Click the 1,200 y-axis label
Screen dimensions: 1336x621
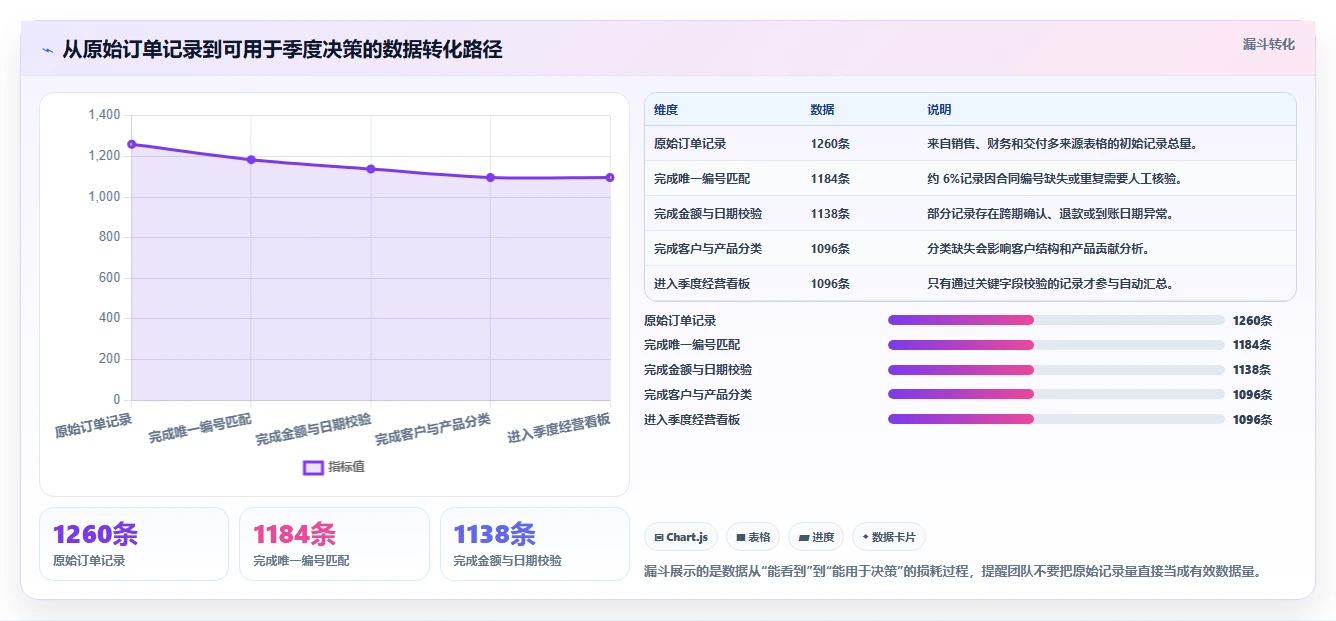click(x=104, y=156)
